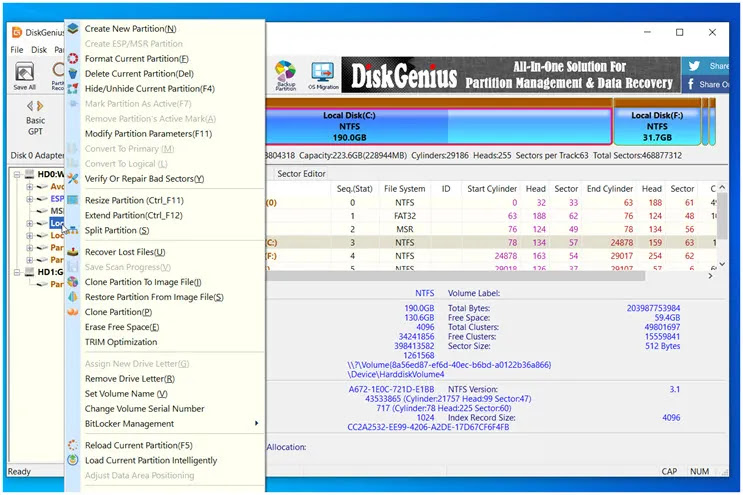
Task: Click the Start Cylinder column header
Action: tap(492, 189)
